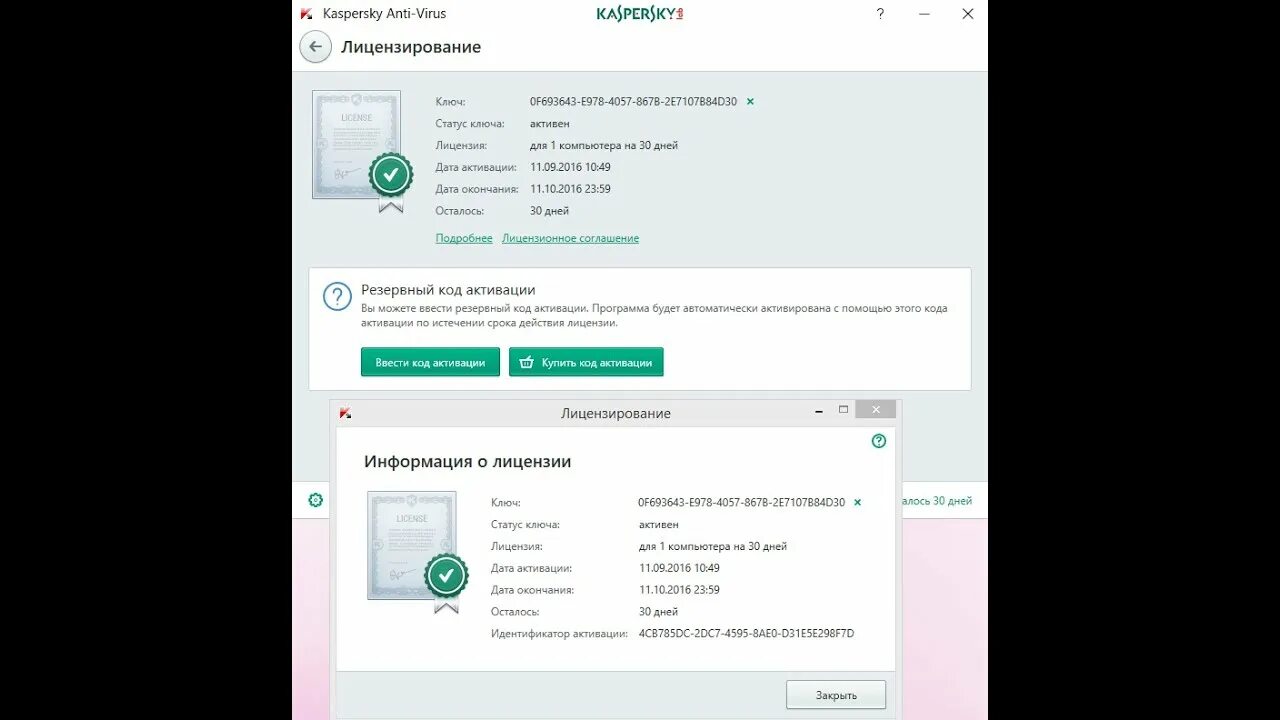Click 11.09.2016 10:49 date in main window
The image size is (1280, 720).
tap(570, 167)
